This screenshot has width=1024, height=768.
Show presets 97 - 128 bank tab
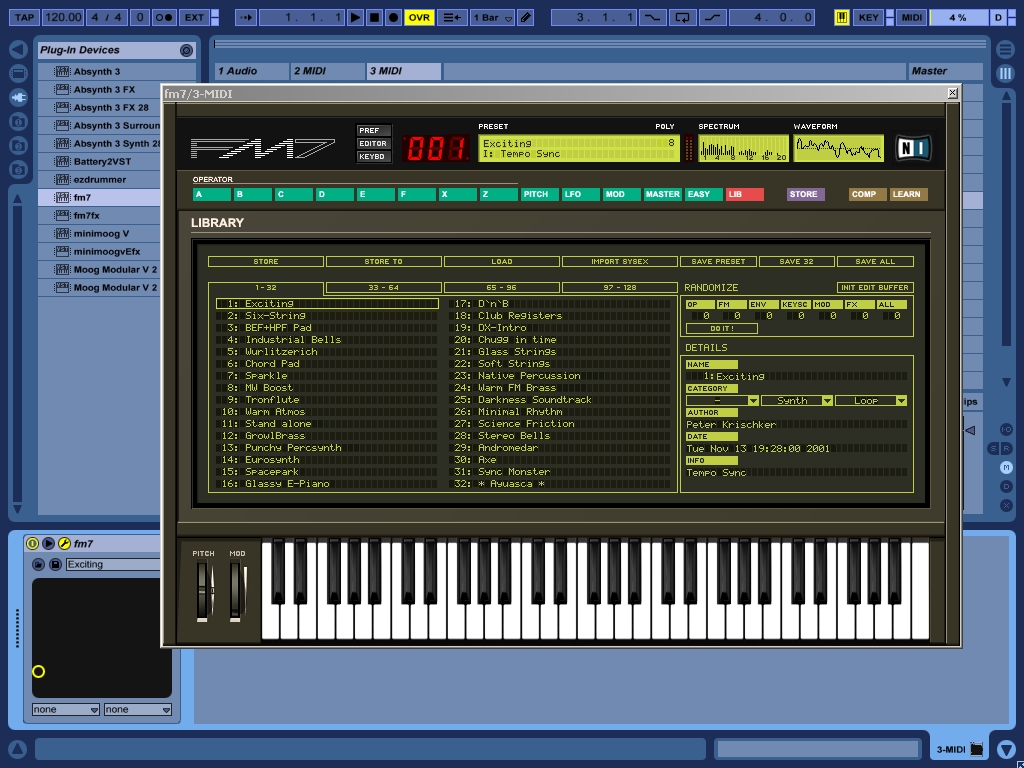coord(620,287)
